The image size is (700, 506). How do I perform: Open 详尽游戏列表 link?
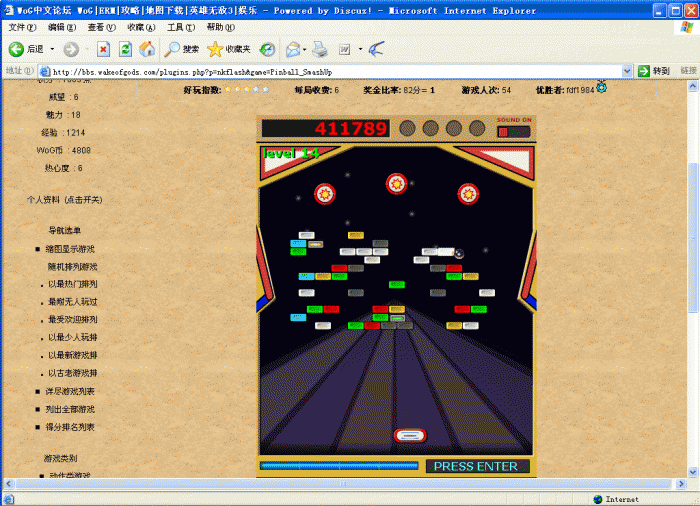pyautogui.click(x=70, y=391)
